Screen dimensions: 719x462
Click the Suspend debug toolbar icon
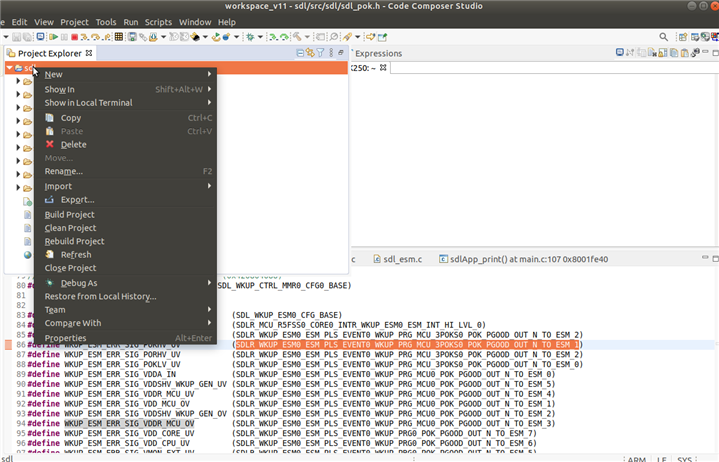pyautogui.click(x=64, y=37)
